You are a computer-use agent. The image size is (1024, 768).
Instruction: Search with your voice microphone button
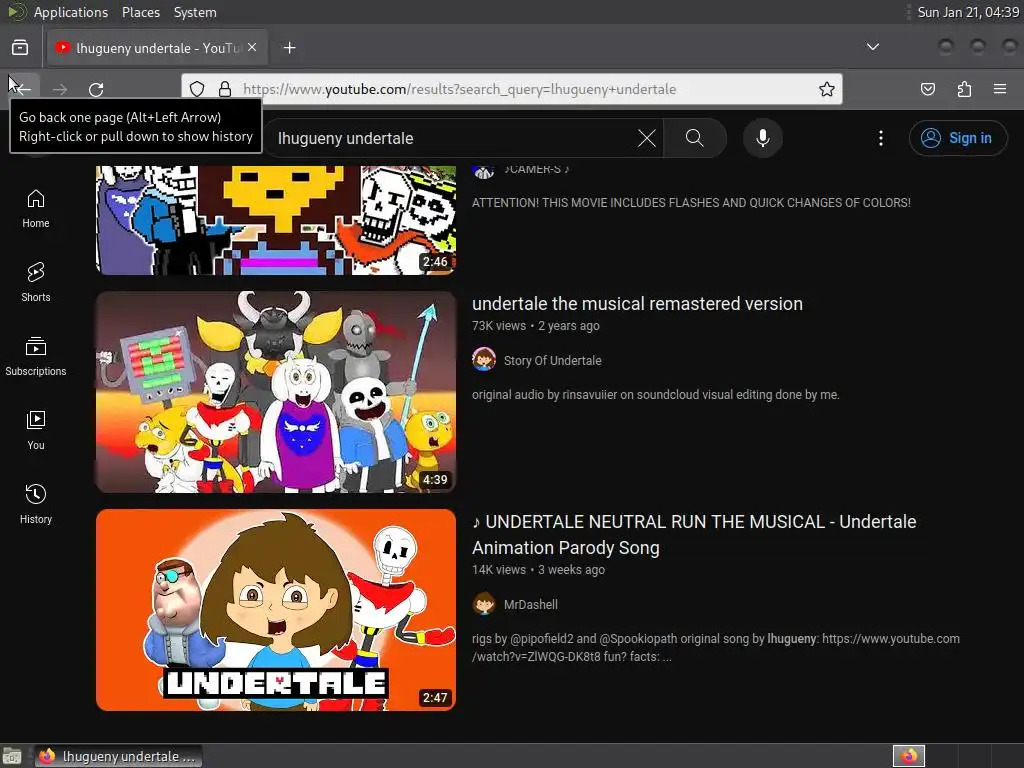pyautogui.click(x=763, y=138)
